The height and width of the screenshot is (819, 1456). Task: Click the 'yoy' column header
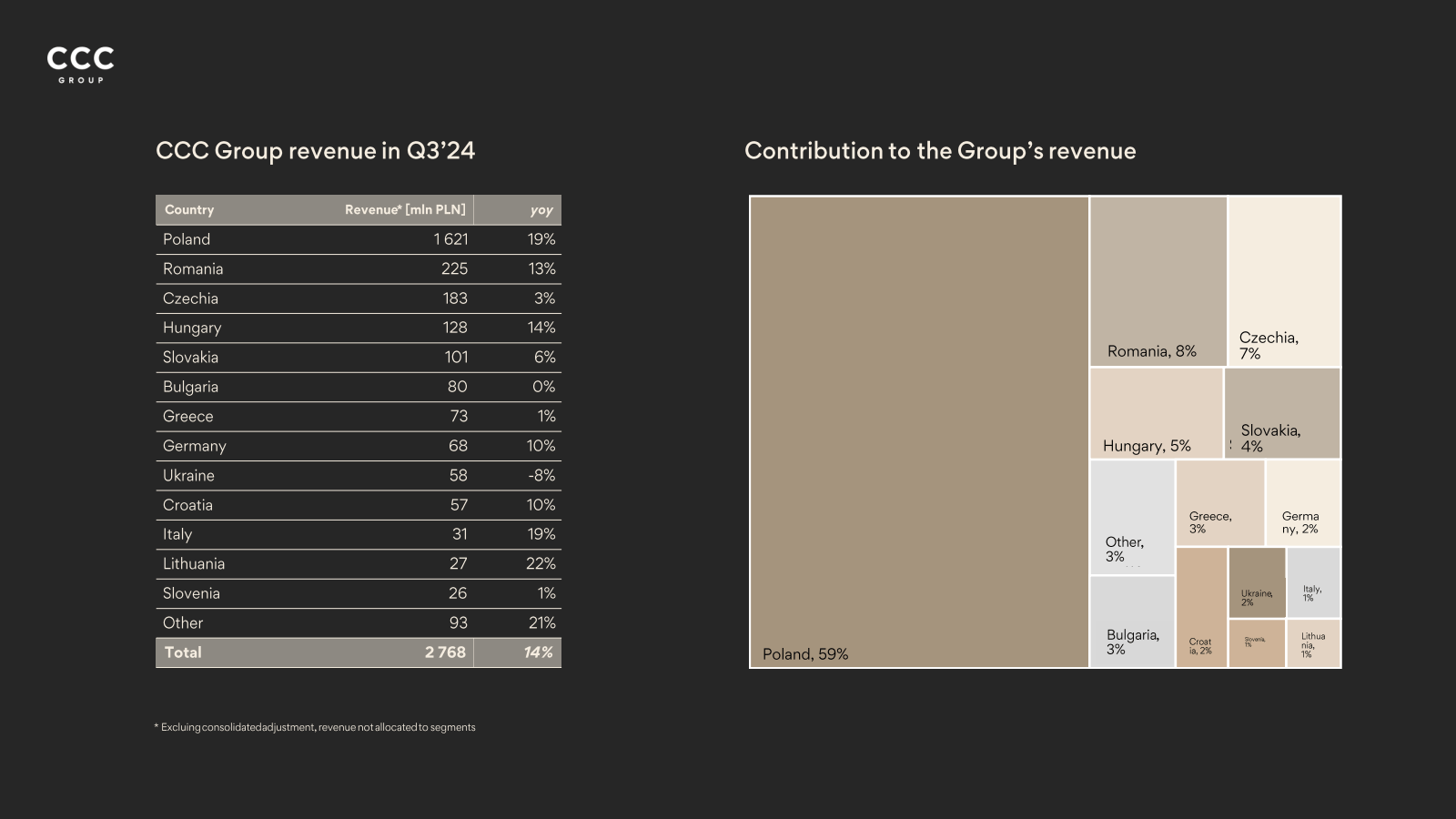coord(541,210)
